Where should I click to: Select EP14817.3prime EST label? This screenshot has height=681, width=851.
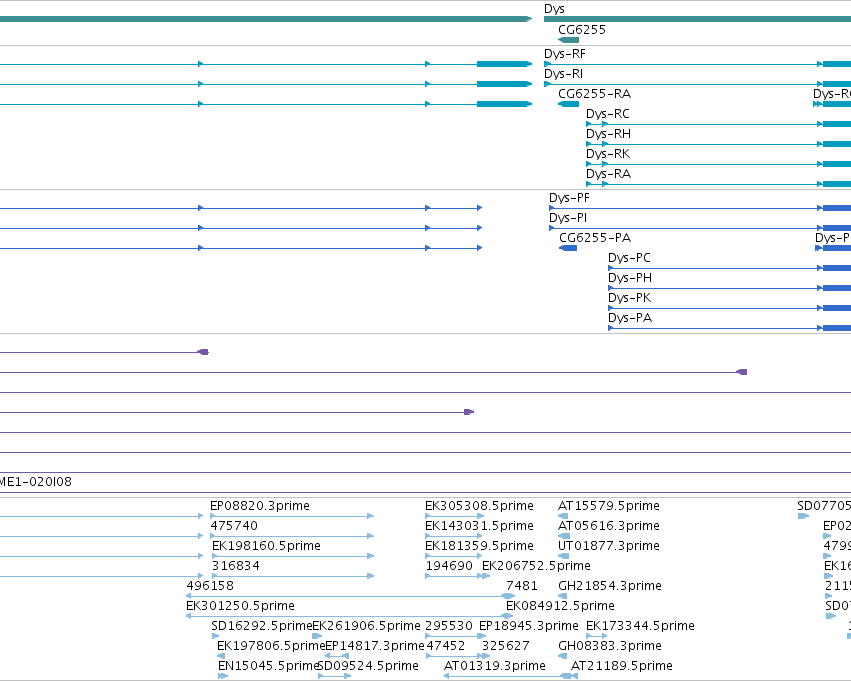click(374, 647)
